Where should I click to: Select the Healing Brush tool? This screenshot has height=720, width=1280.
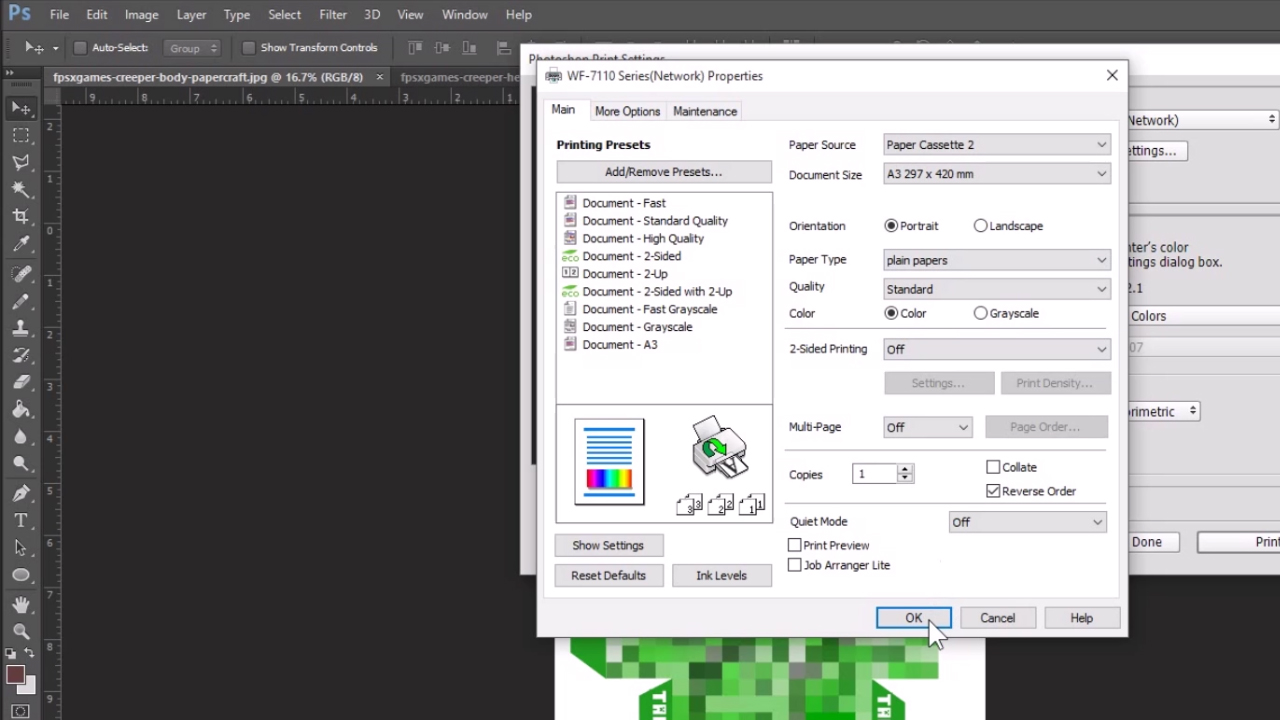click(x=21, y=274)
